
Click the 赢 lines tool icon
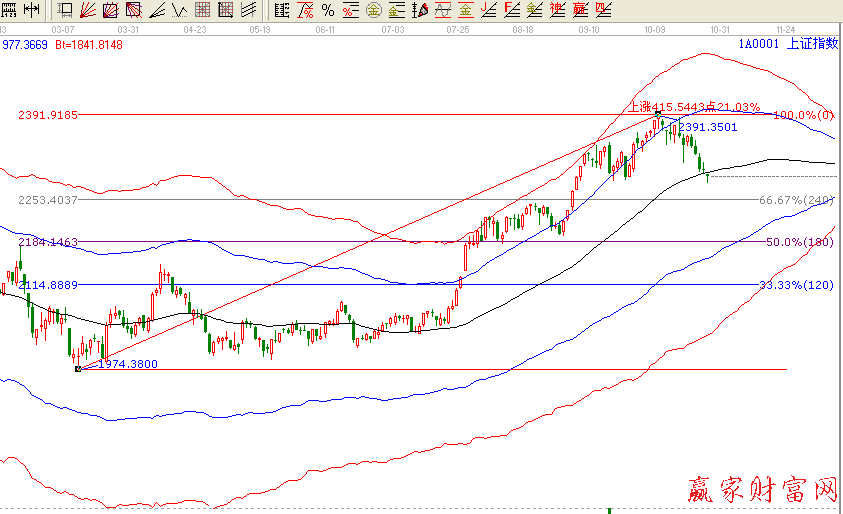coord(580,11)
